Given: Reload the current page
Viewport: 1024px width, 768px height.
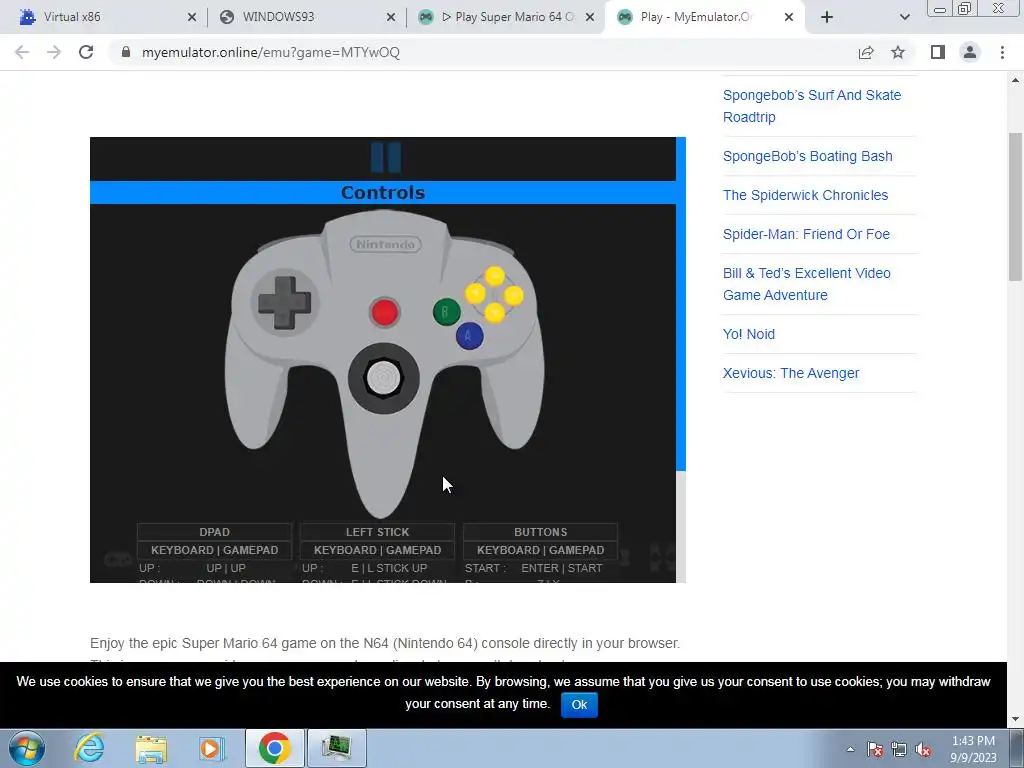Looking at the screenshot, I should point(86,52).
